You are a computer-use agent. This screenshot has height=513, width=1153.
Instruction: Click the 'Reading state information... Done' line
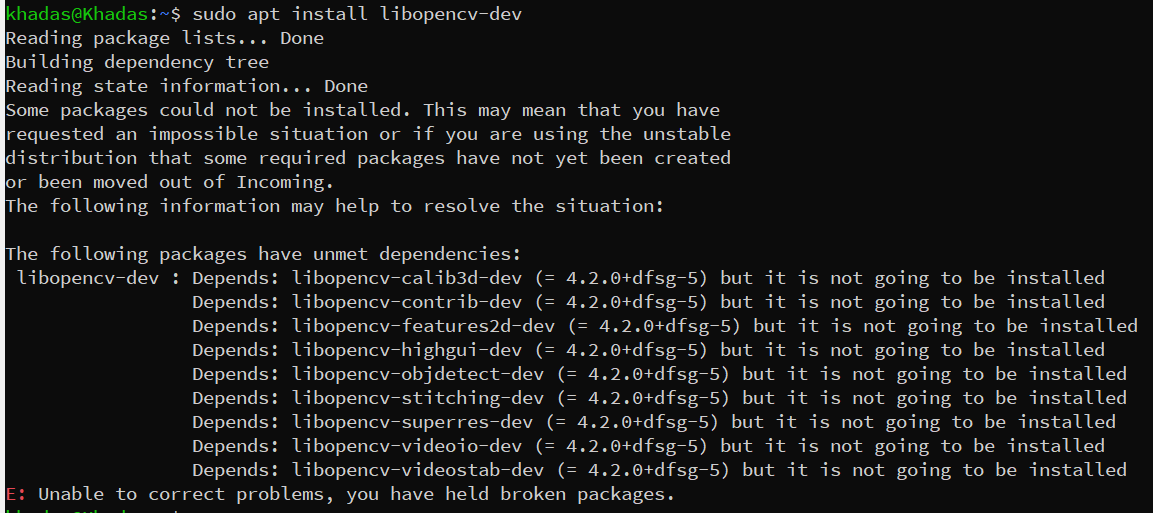tap(187, 86)
